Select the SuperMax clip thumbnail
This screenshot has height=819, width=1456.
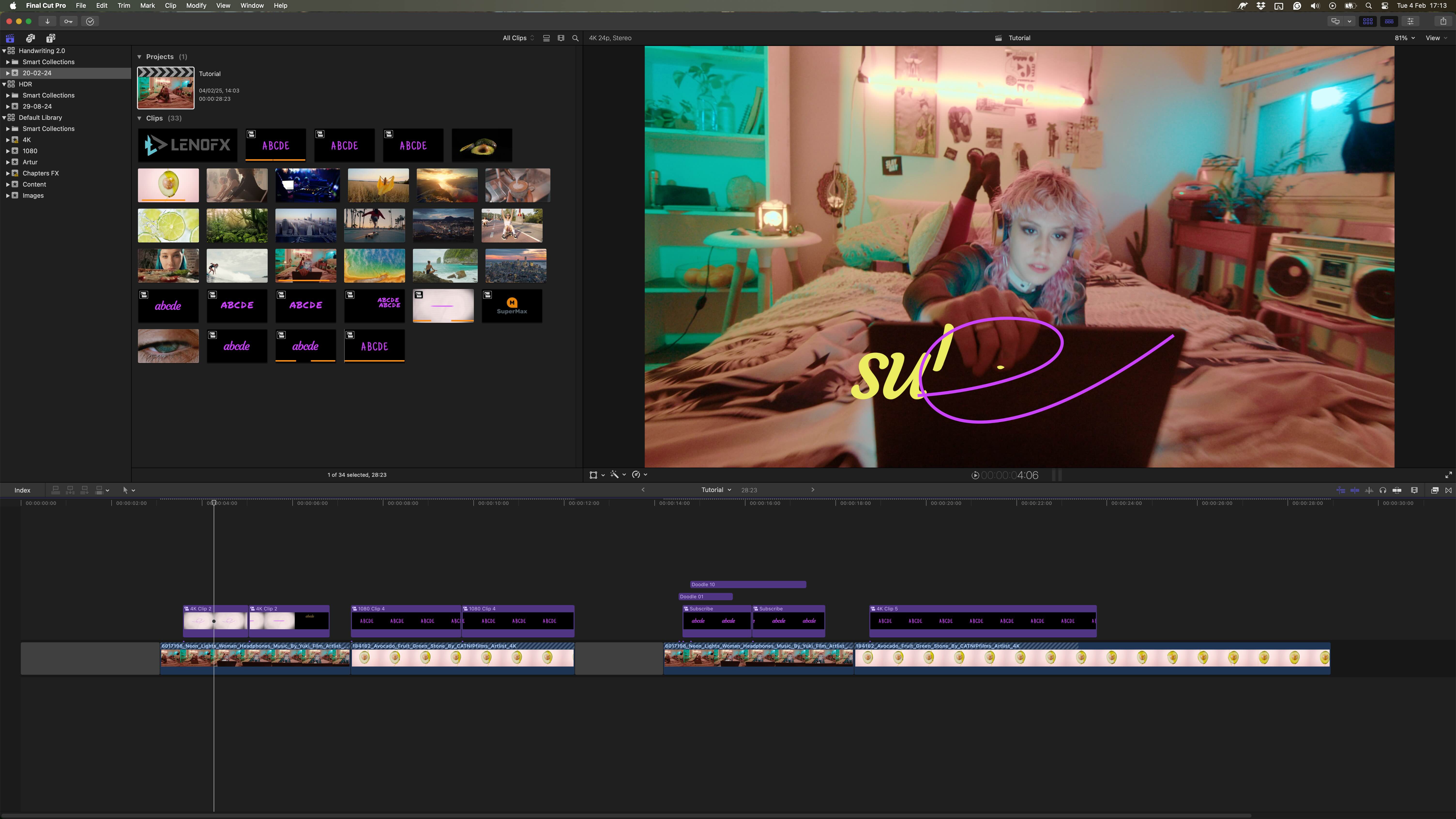(512, 306)
